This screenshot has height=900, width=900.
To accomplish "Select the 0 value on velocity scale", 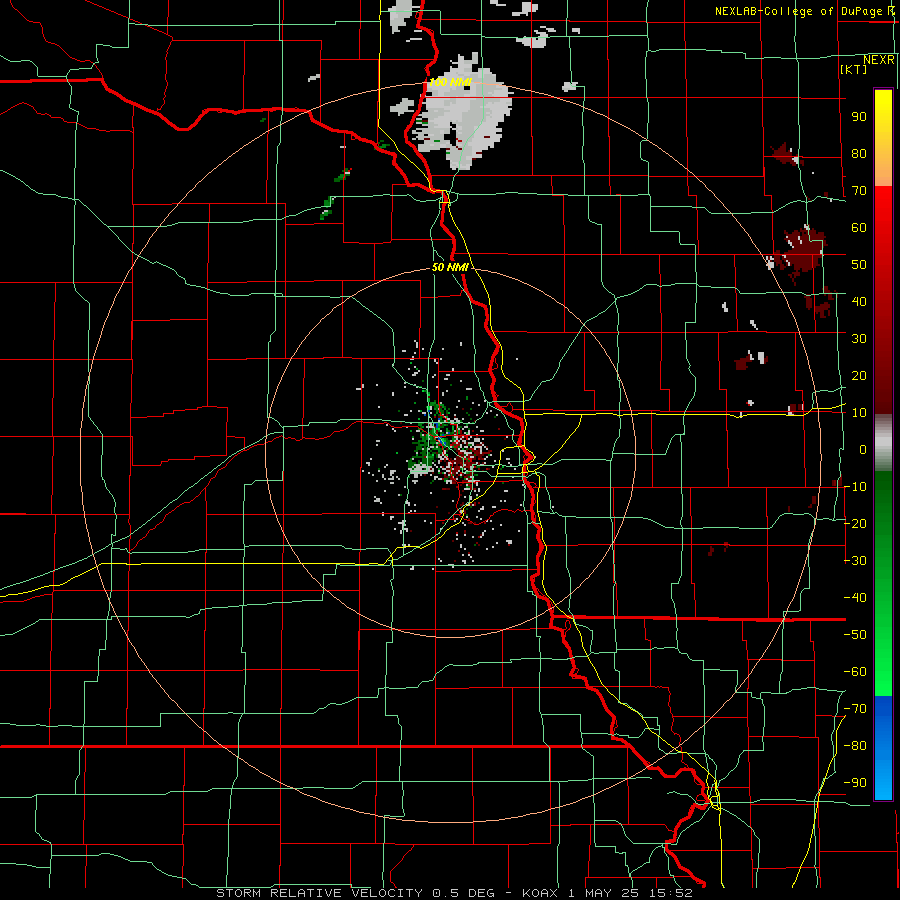I will (863, 450).
